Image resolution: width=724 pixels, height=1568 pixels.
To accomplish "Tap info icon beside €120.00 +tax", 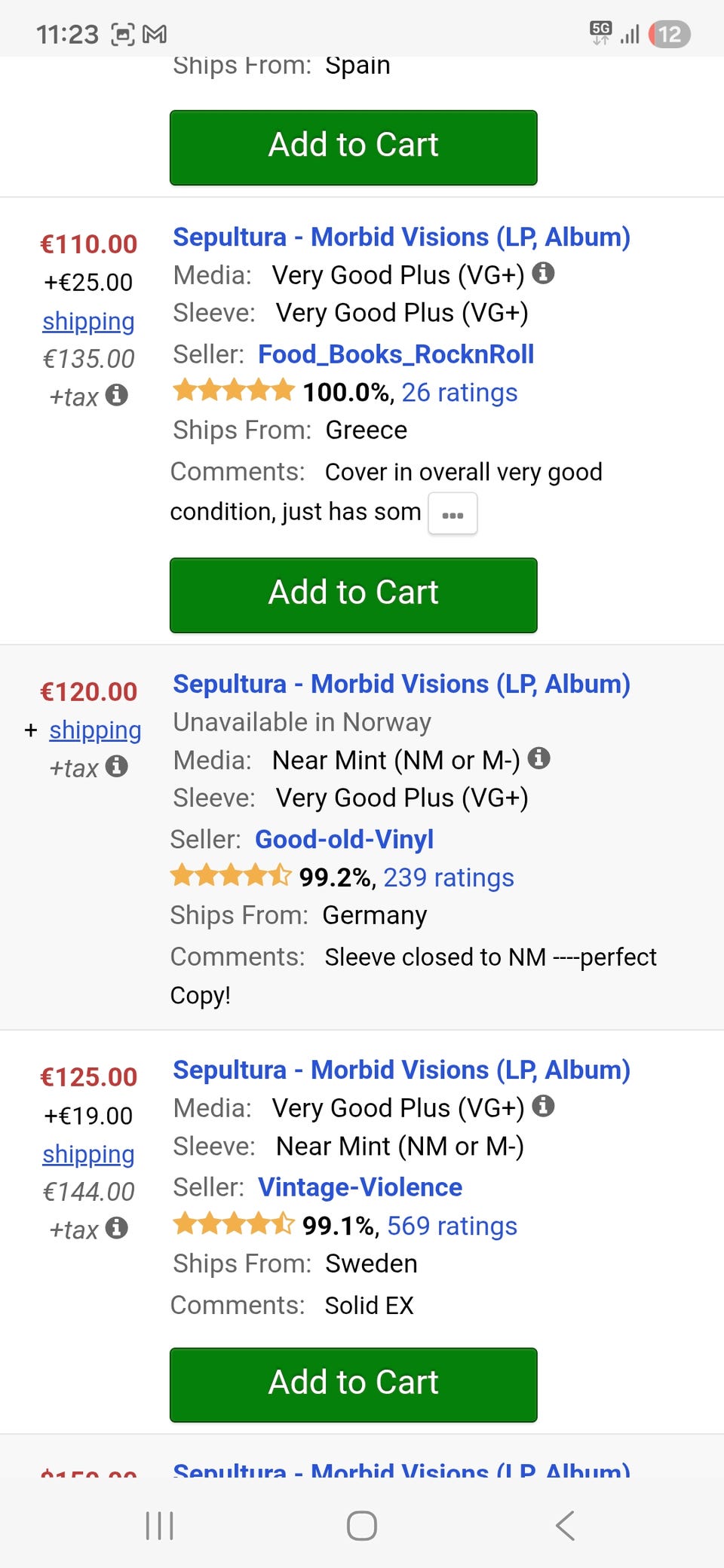I will (x=116, y=766).
